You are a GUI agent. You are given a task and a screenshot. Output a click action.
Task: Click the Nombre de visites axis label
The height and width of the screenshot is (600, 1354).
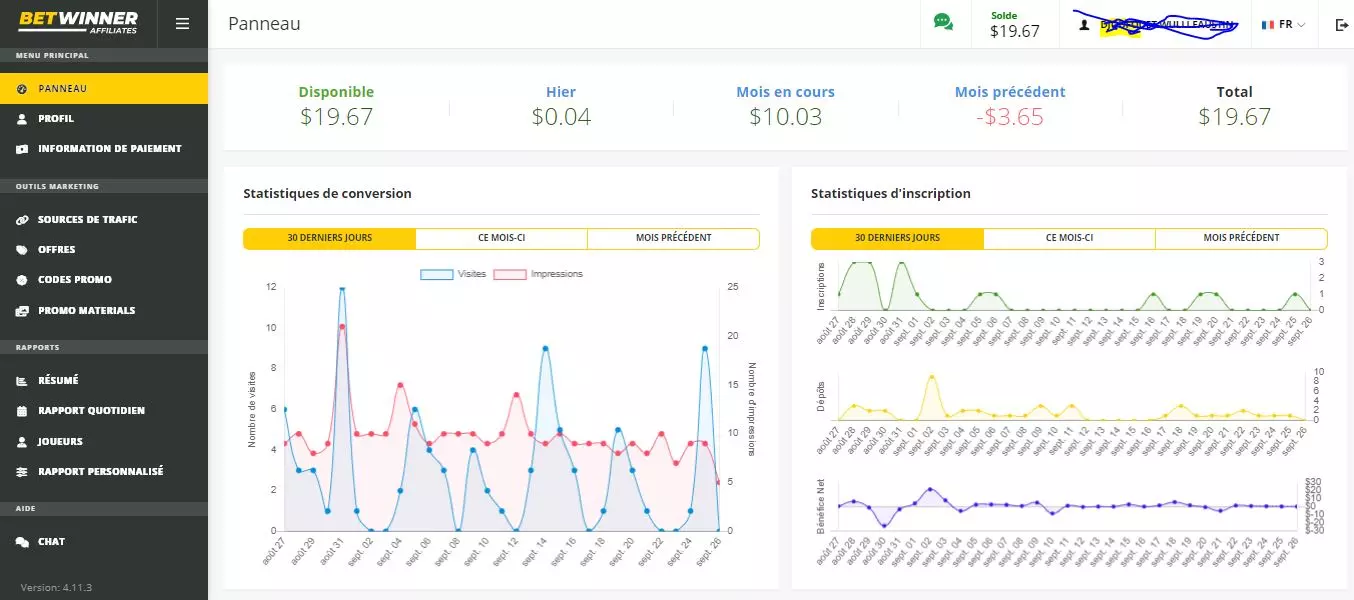point(252,409)
